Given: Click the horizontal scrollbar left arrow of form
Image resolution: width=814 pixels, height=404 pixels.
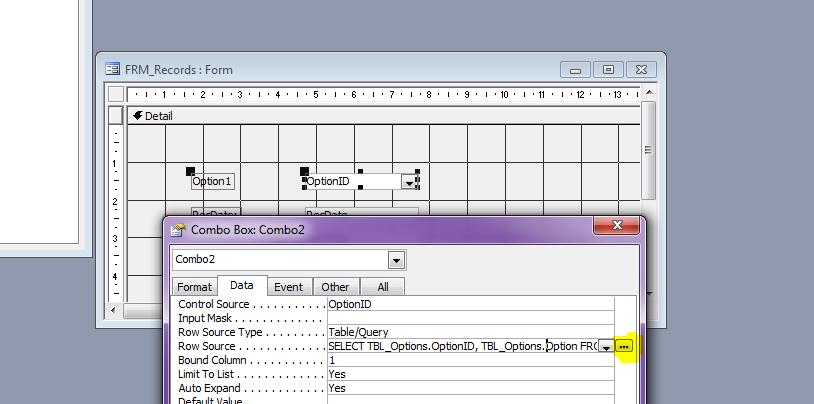Looking at the screenshot, I should tap(115, 311).
